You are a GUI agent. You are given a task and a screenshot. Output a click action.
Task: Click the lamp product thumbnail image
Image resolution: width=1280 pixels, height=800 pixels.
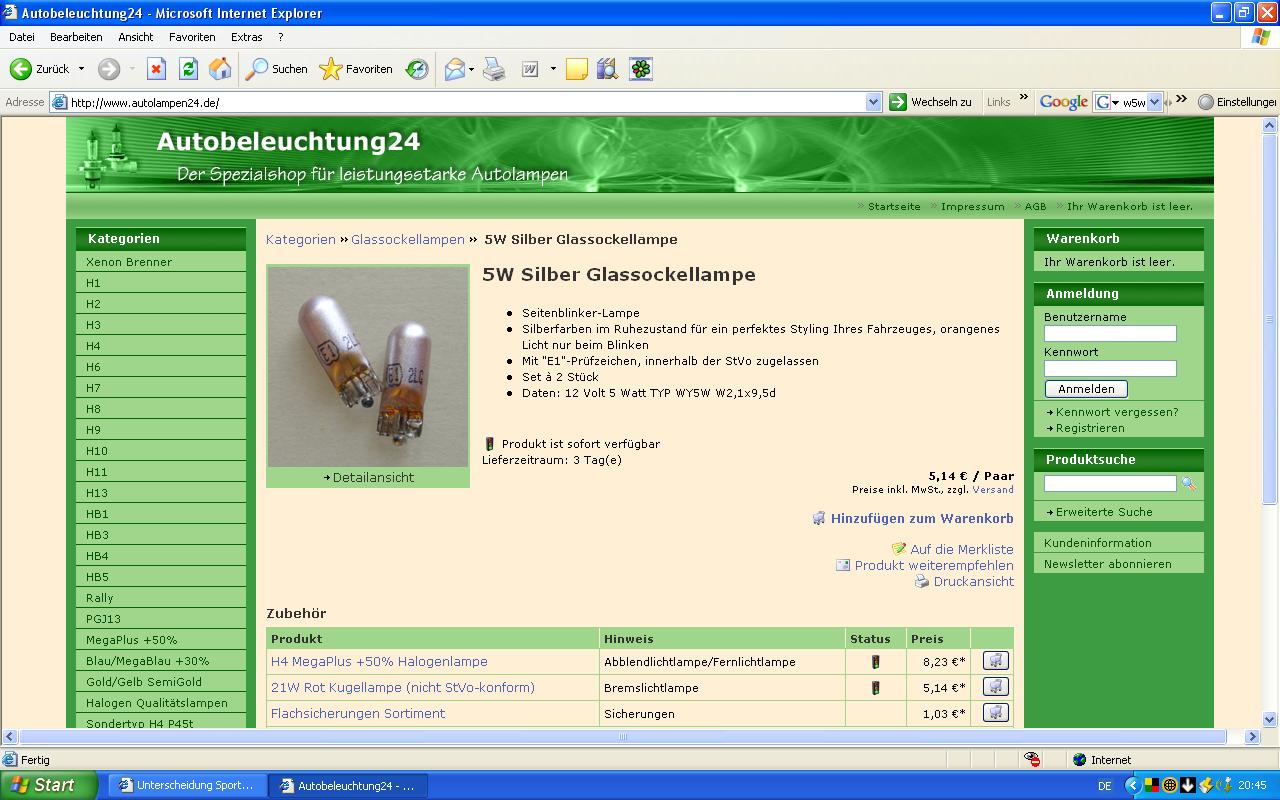367,366
